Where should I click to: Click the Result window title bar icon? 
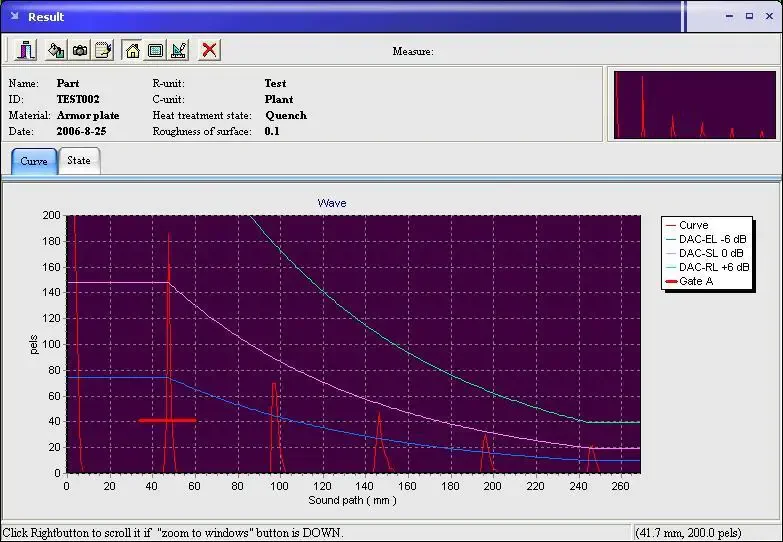14,16
